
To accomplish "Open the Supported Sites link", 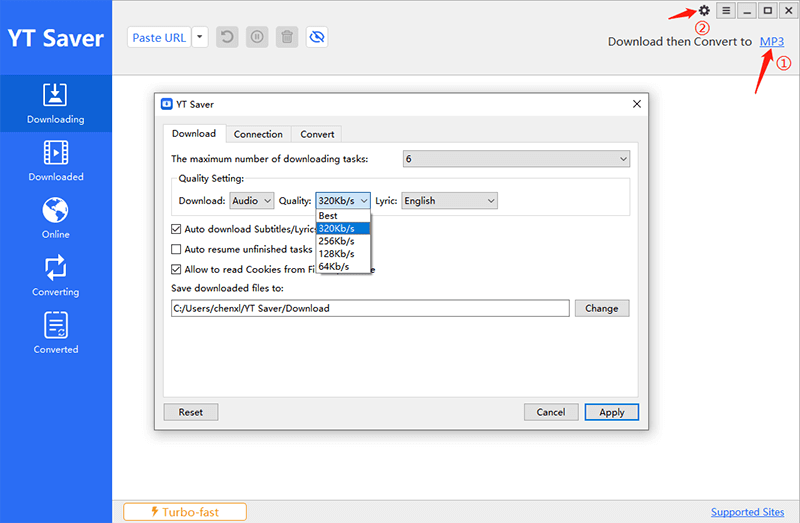I will [747, 512].
